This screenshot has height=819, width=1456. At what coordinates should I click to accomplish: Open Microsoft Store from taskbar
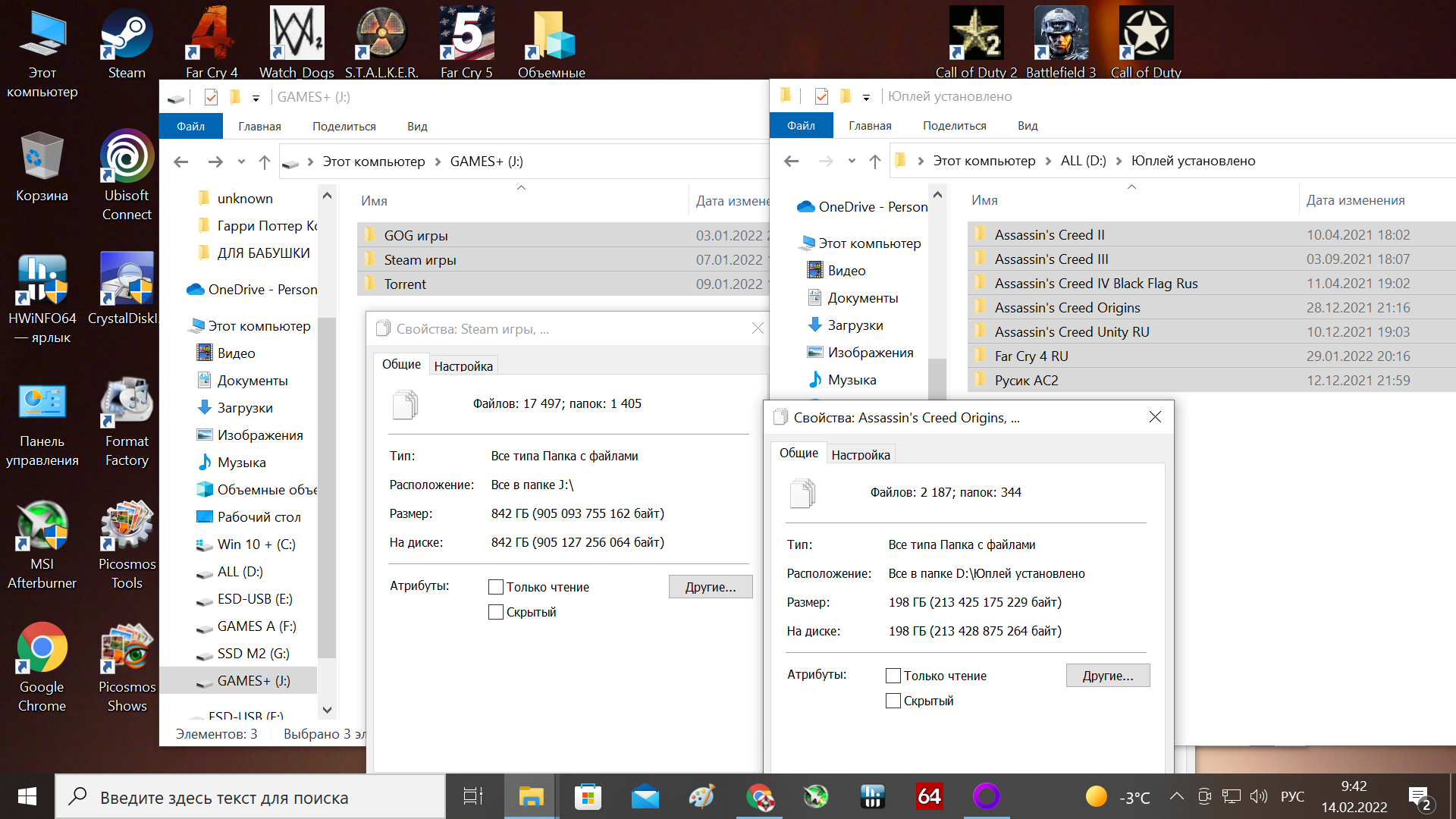click(x=588, y=797)
